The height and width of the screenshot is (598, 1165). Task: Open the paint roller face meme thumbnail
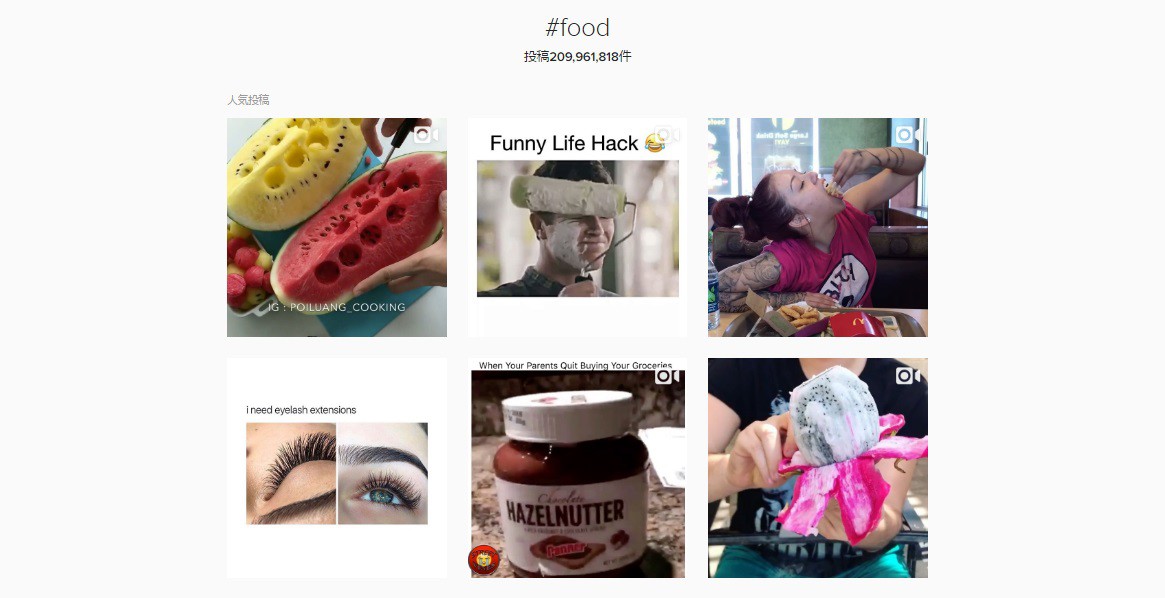[577, 227]
